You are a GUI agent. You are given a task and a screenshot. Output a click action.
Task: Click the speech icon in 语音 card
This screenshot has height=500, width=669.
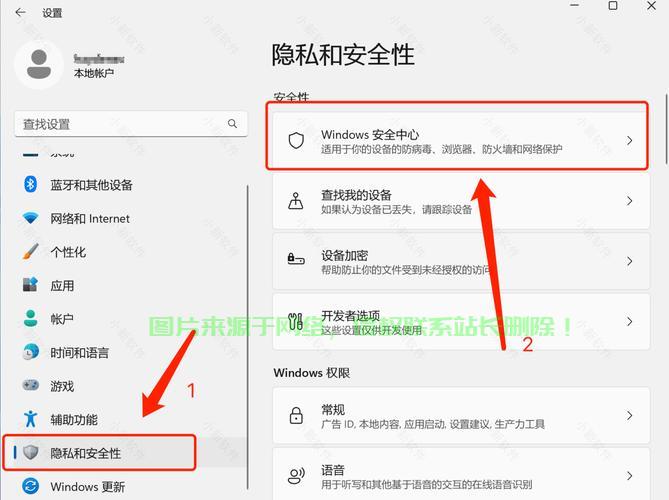click(296, 476)
